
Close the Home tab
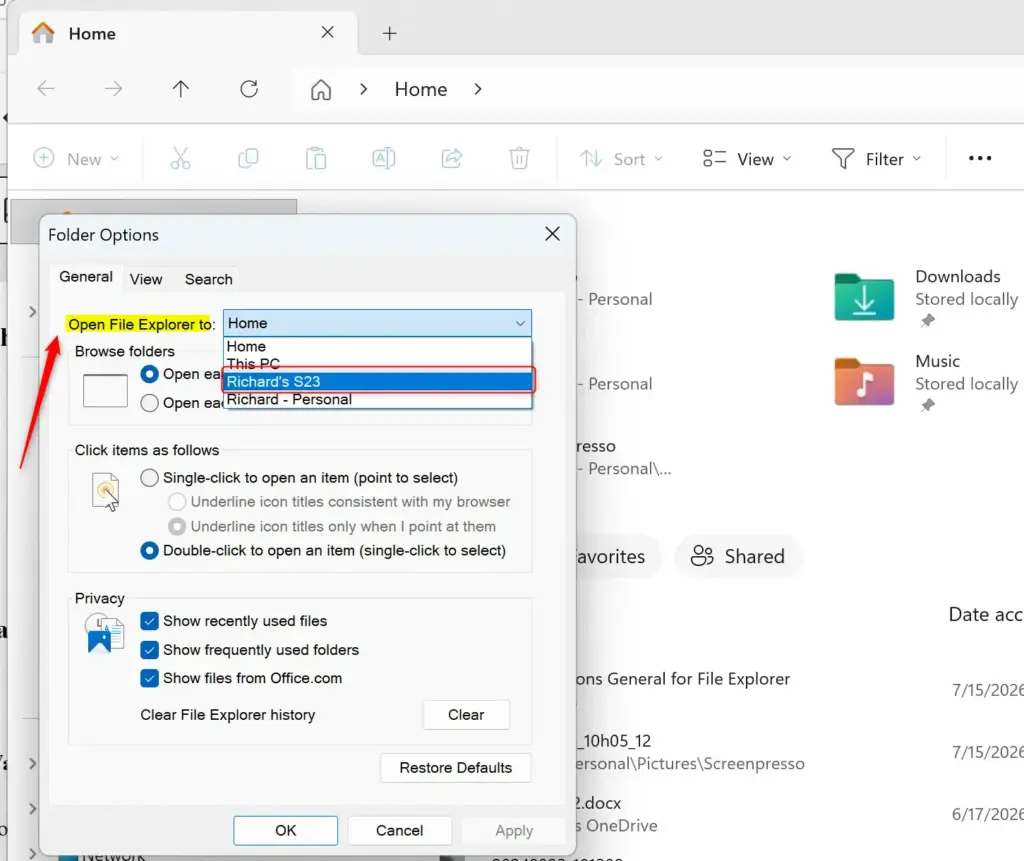pyautogui.click(x=328, y=33)
